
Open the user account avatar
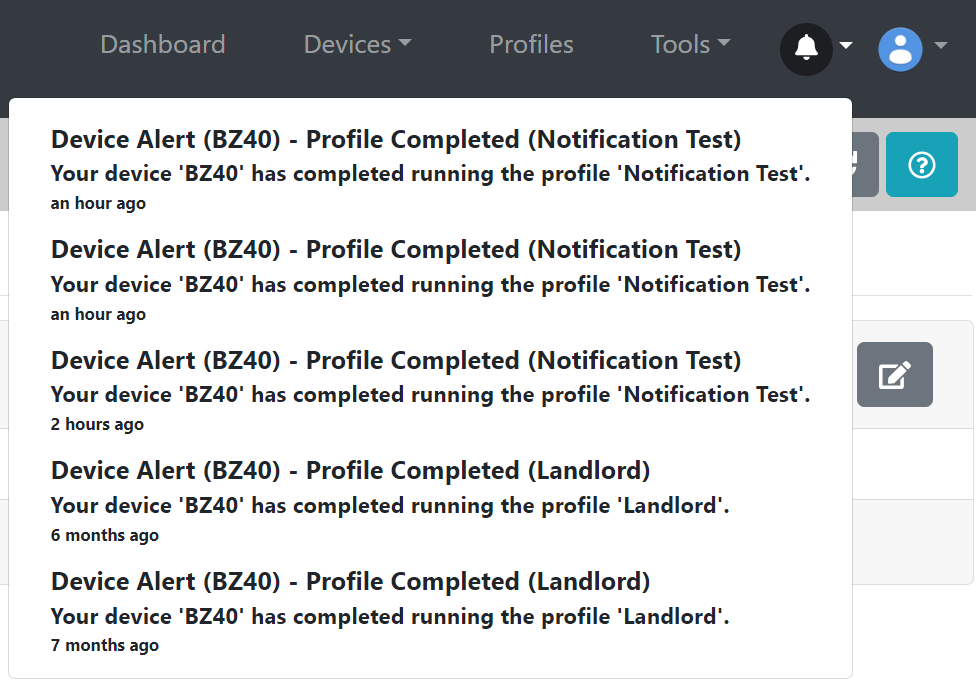click(x=900, y=49)
